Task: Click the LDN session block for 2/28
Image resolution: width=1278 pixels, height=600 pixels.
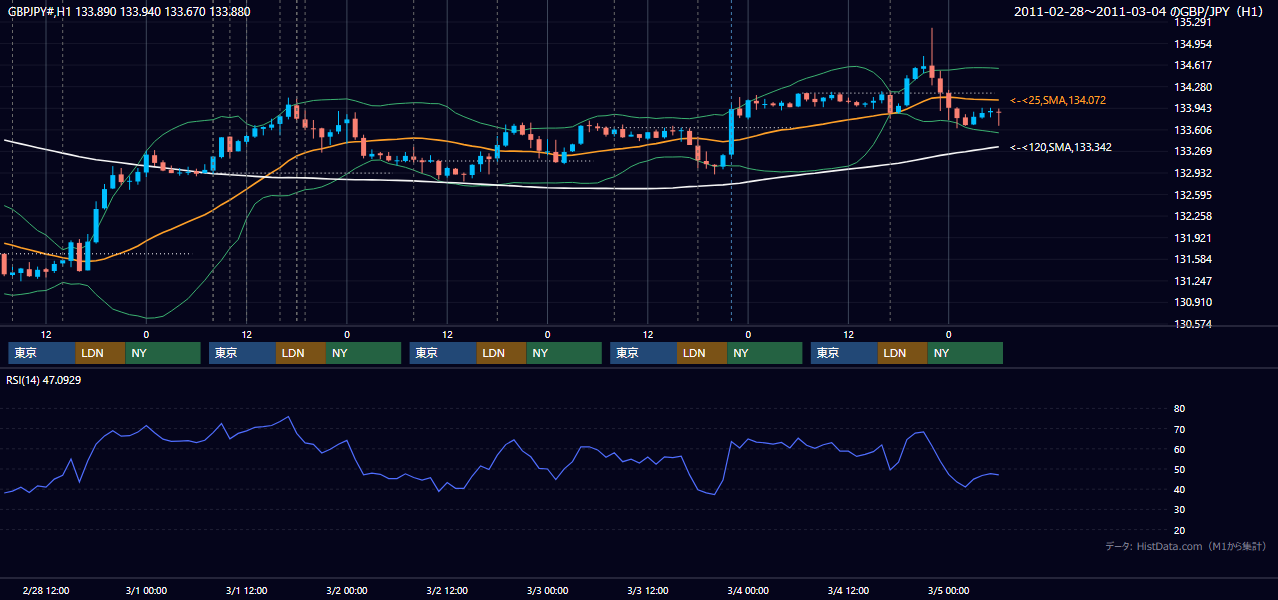Action: click(x=100, y=353)
